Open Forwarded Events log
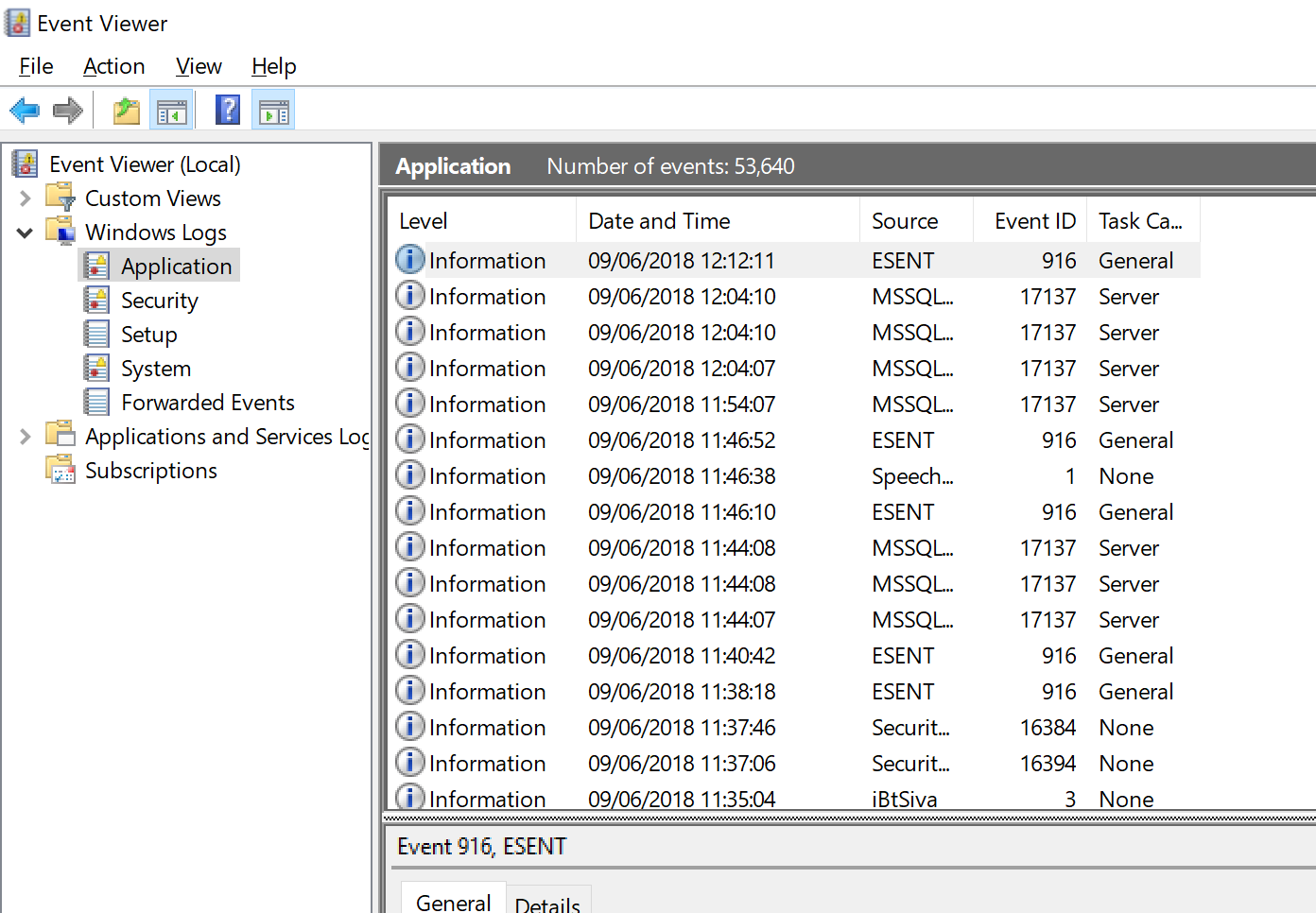 pyautogui.click(x=207, y=403)
